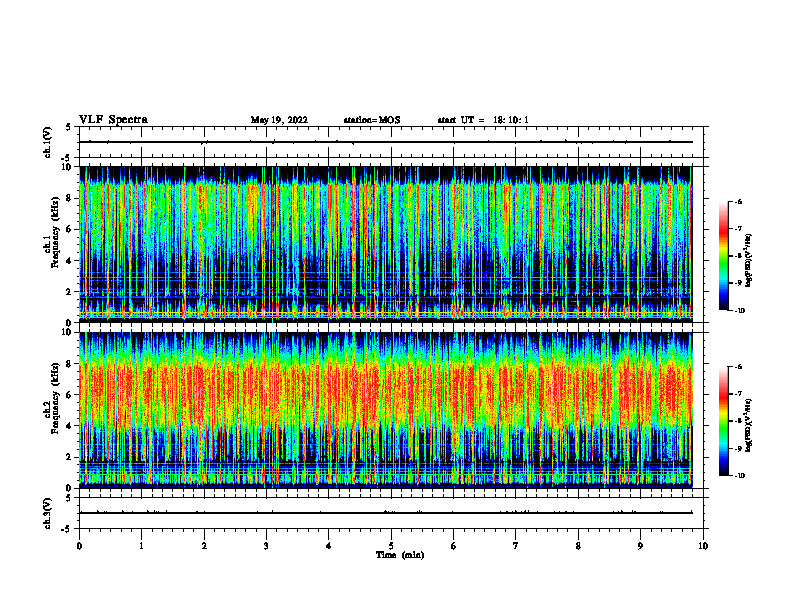The width and height of the screenshot is (792, 612).
Task: Select the "May 19, 2022" date text
Action: 279,120
